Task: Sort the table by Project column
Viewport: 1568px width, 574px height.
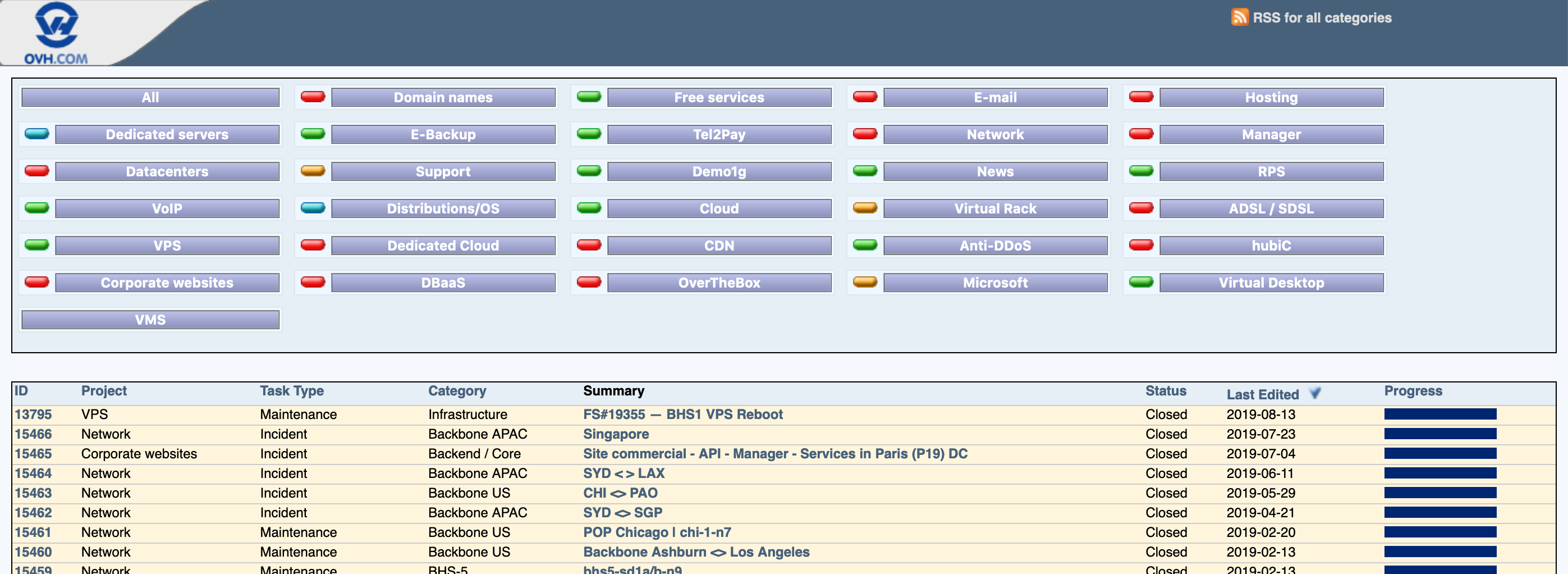Action: 103,391
